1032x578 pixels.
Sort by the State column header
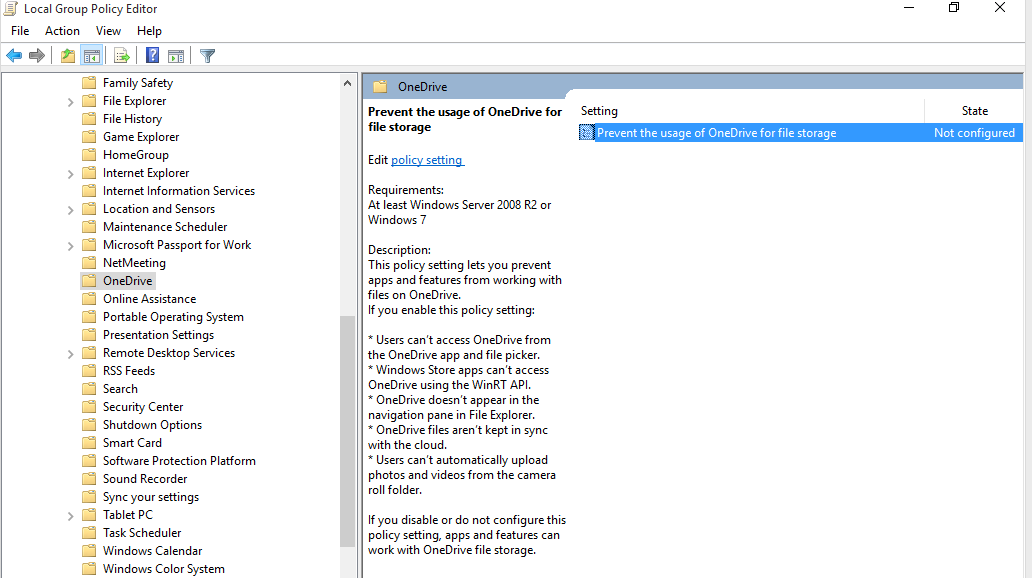(x=974, y=111)
